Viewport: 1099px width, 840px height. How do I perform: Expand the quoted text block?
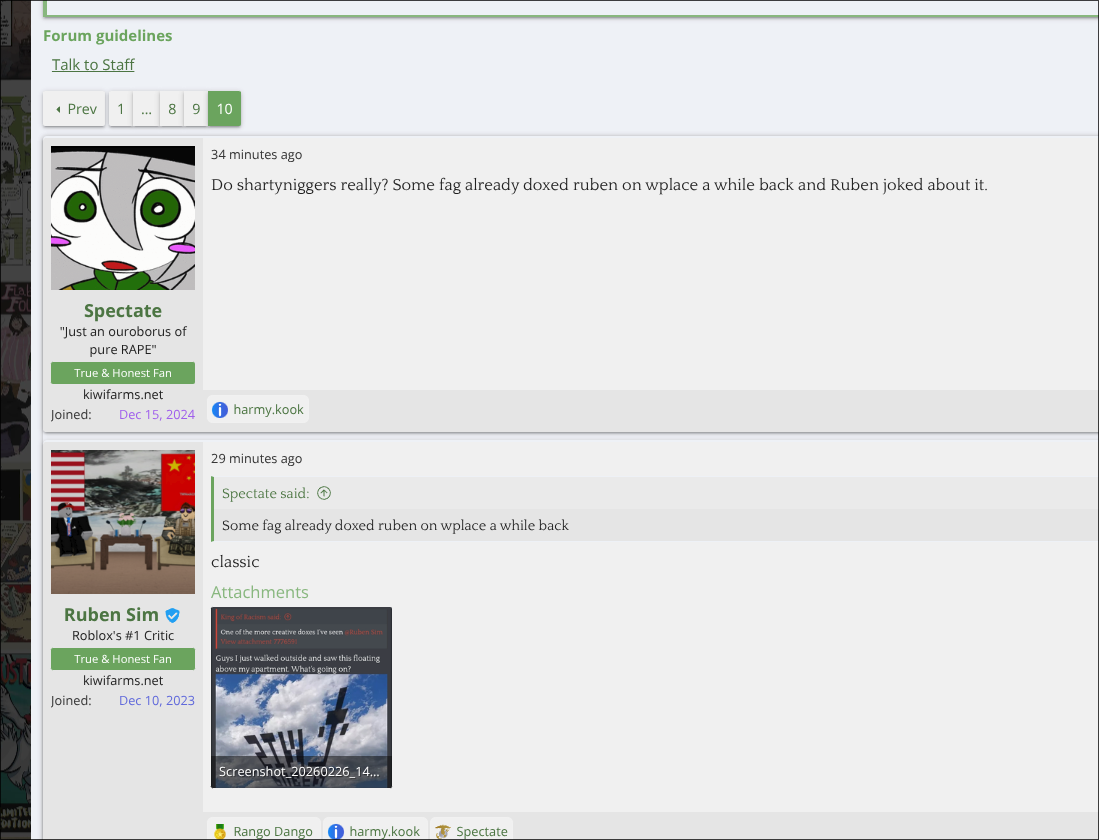pos(395,525)
